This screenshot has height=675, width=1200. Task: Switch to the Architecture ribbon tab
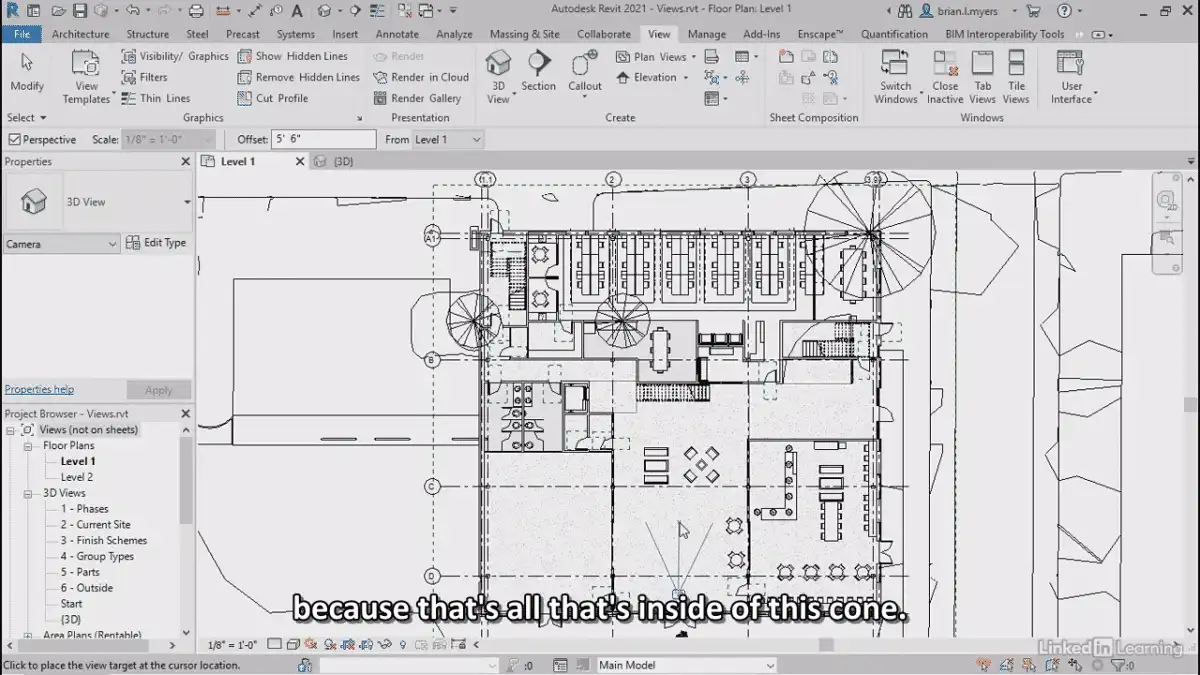[x=81, y=34]
